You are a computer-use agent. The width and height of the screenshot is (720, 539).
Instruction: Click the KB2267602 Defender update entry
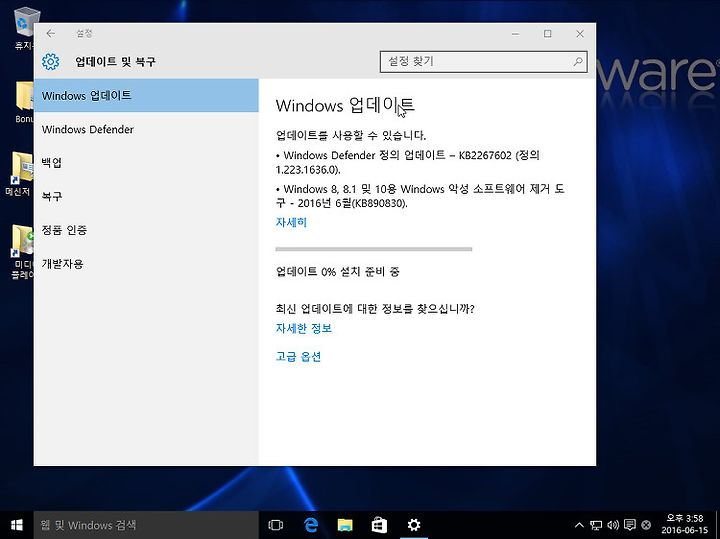(408, 163)
